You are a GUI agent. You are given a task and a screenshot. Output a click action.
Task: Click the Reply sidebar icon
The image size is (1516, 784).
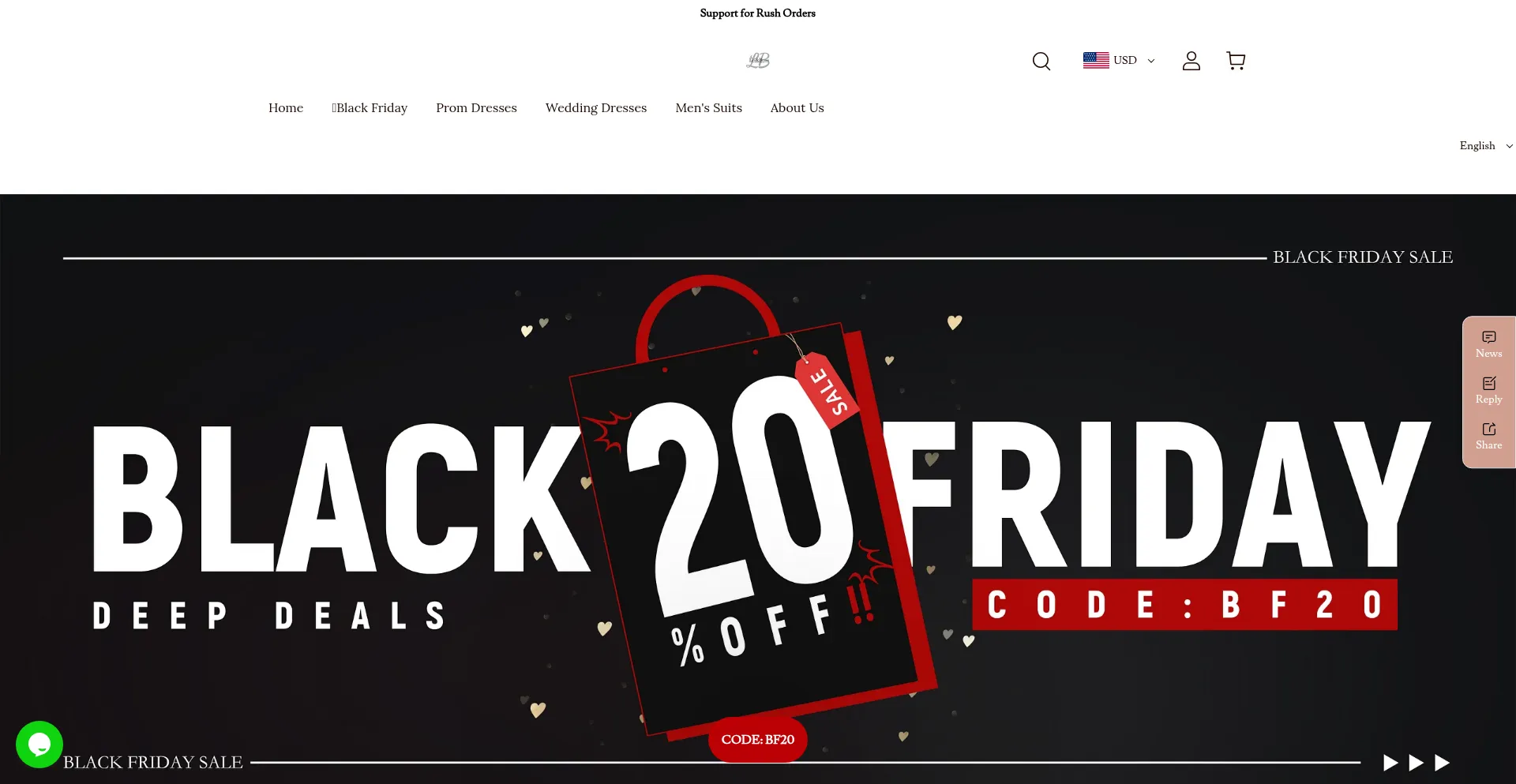click(x=1488, y=391)
